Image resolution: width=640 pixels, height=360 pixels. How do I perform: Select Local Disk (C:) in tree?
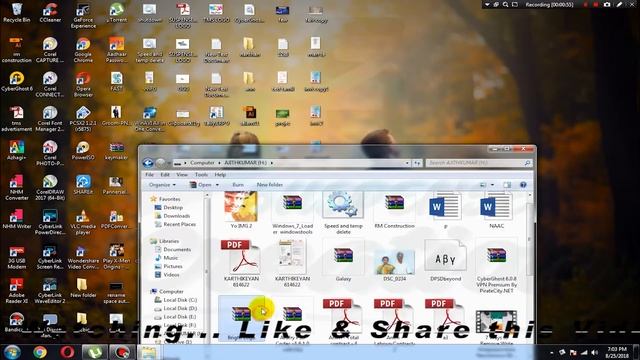[180, 300]
